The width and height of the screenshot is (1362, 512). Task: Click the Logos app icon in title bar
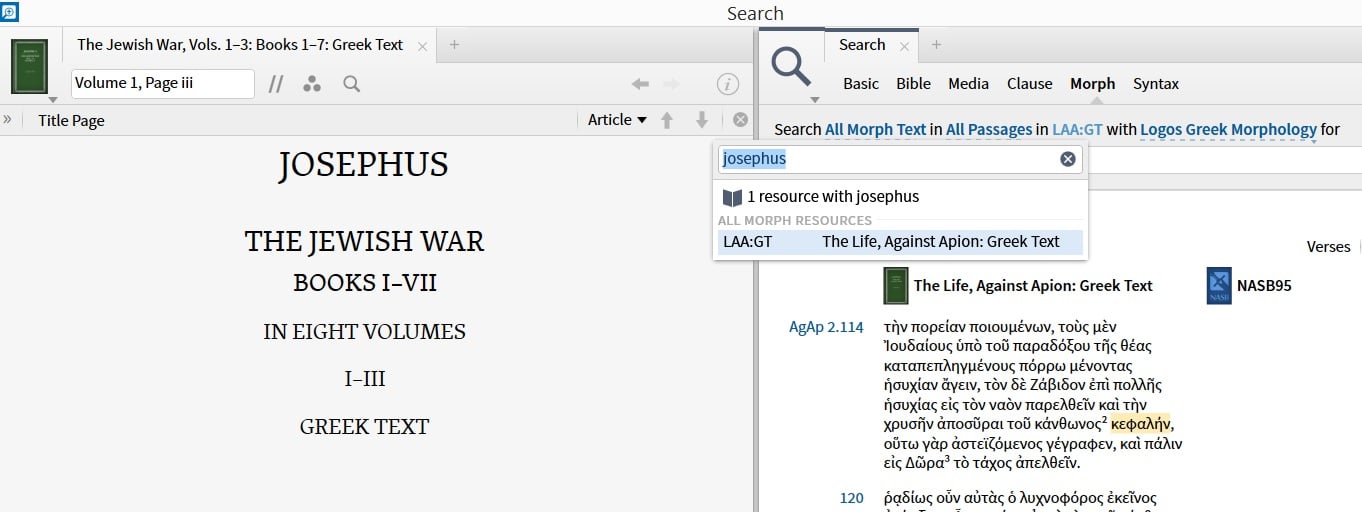coord(10,12)
